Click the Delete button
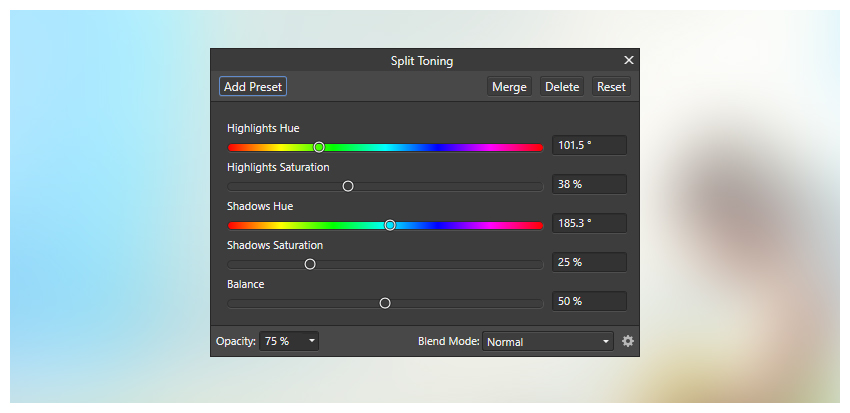This screenshot has height=413, width=850. click(x=562, y=87)
